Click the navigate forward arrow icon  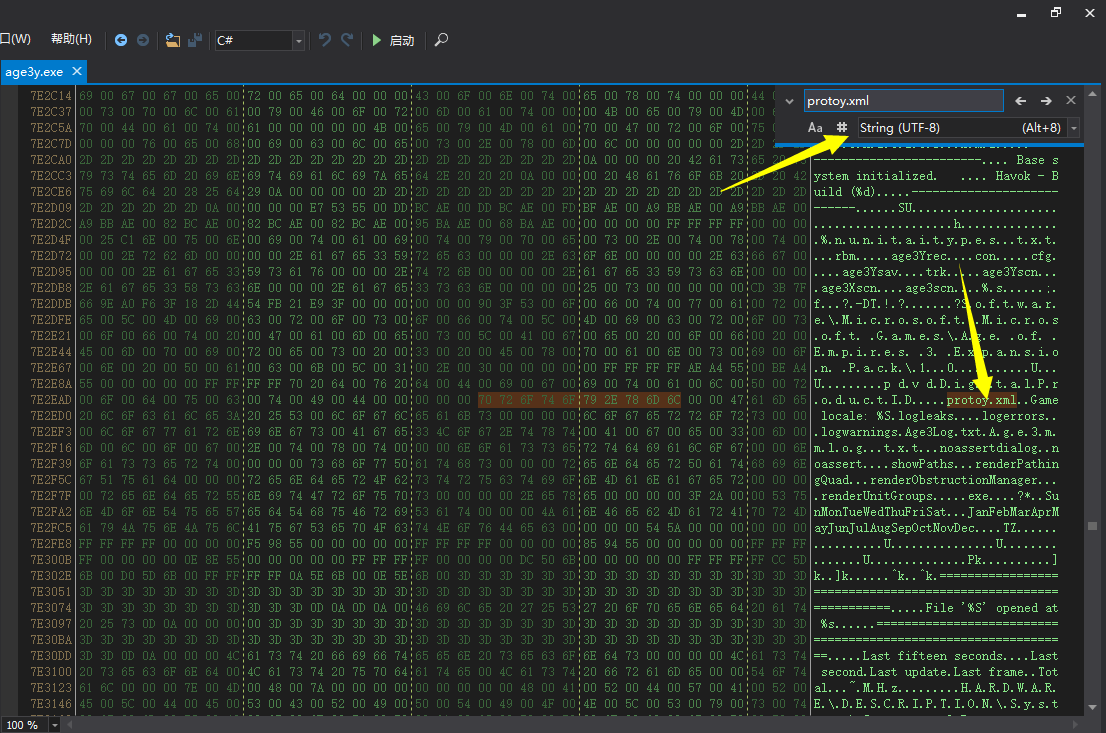(143, 40)
